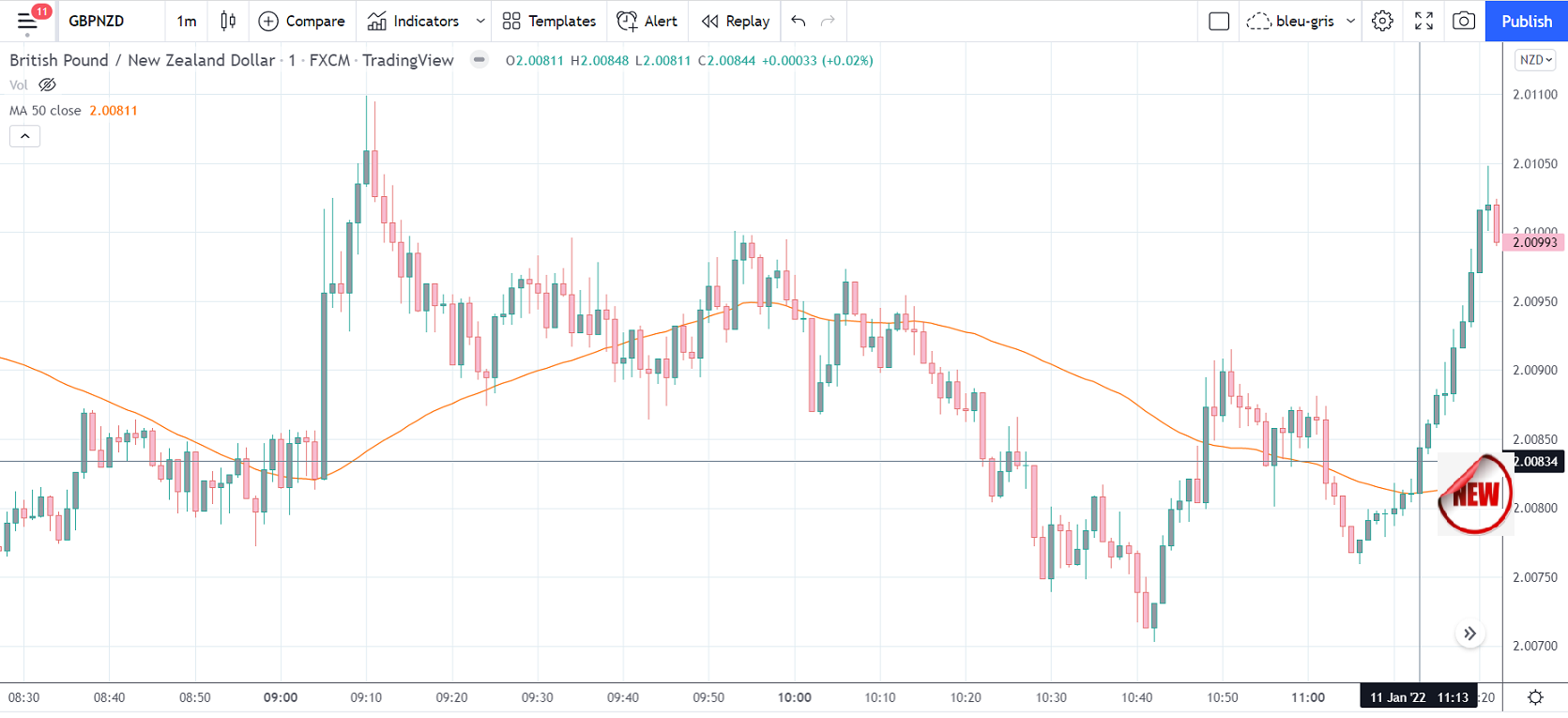The height and width of the screenshot is (718, 1568).
Task: Open the select layout square icon
Action: (x=1219, y=21)
